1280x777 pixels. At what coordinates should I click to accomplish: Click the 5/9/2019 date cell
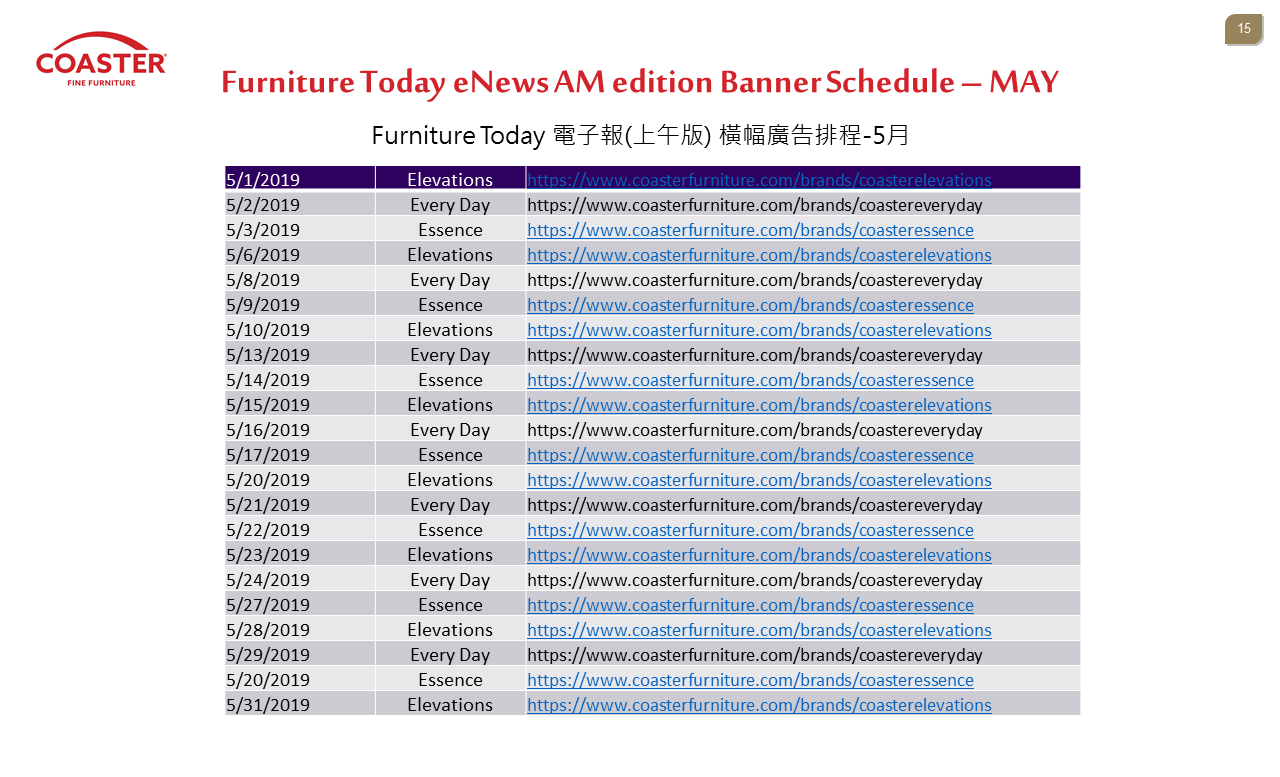click(300, 304)
